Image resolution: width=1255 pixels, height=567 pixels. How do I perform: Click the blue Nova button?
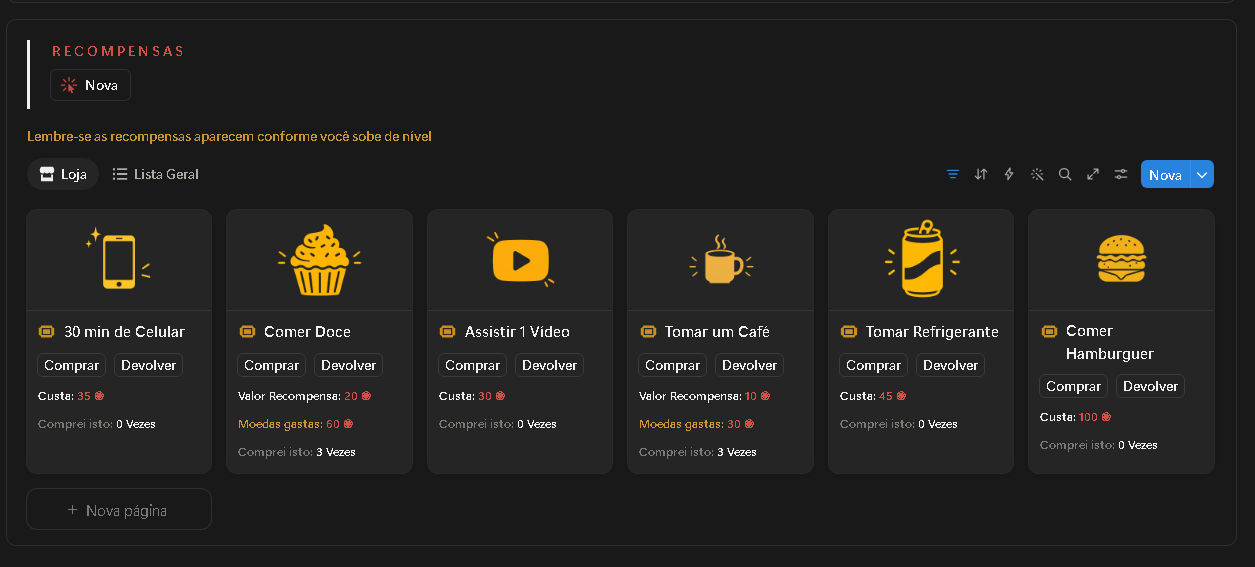coord(1165,174)
